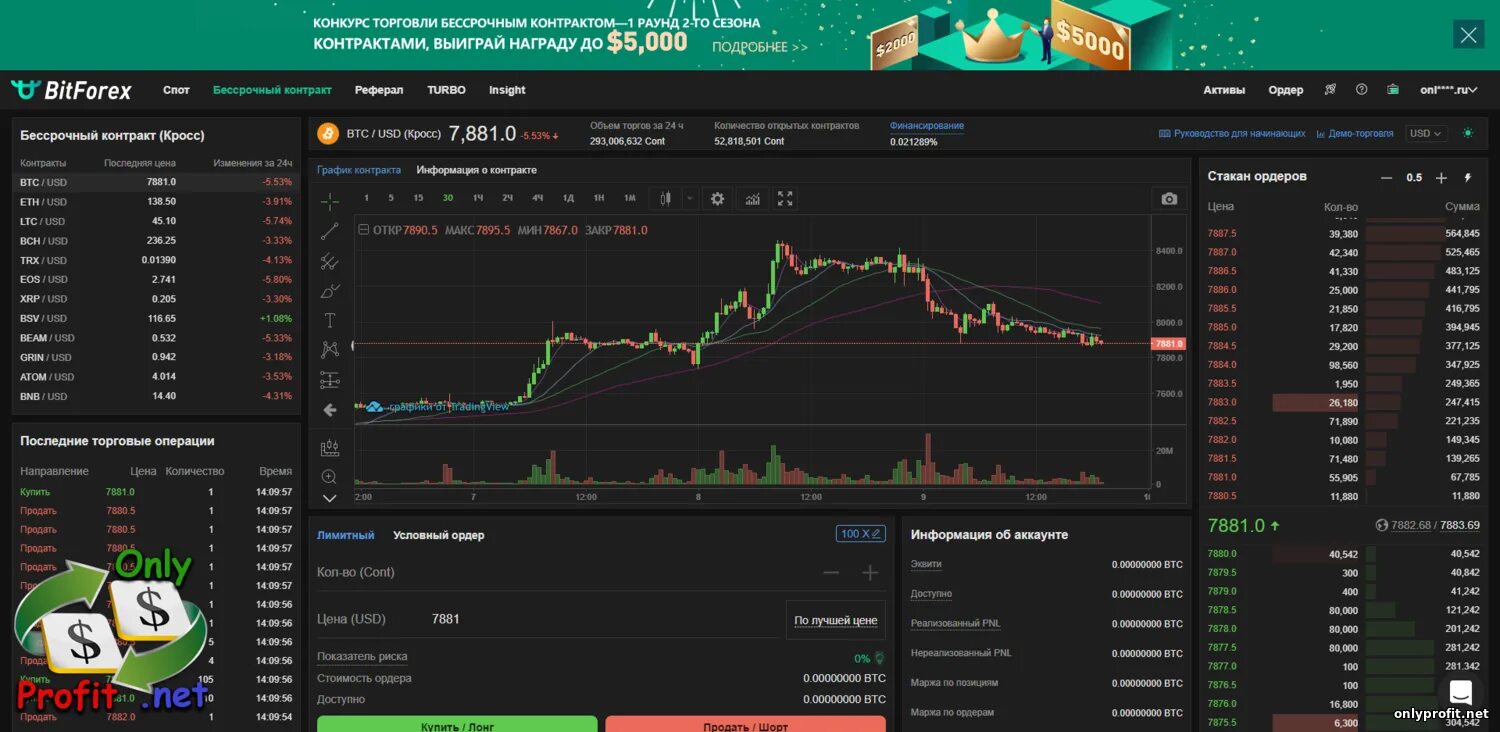Open the green wallet icon in header
The image size is (1500, 732).
click(1392, 89)
